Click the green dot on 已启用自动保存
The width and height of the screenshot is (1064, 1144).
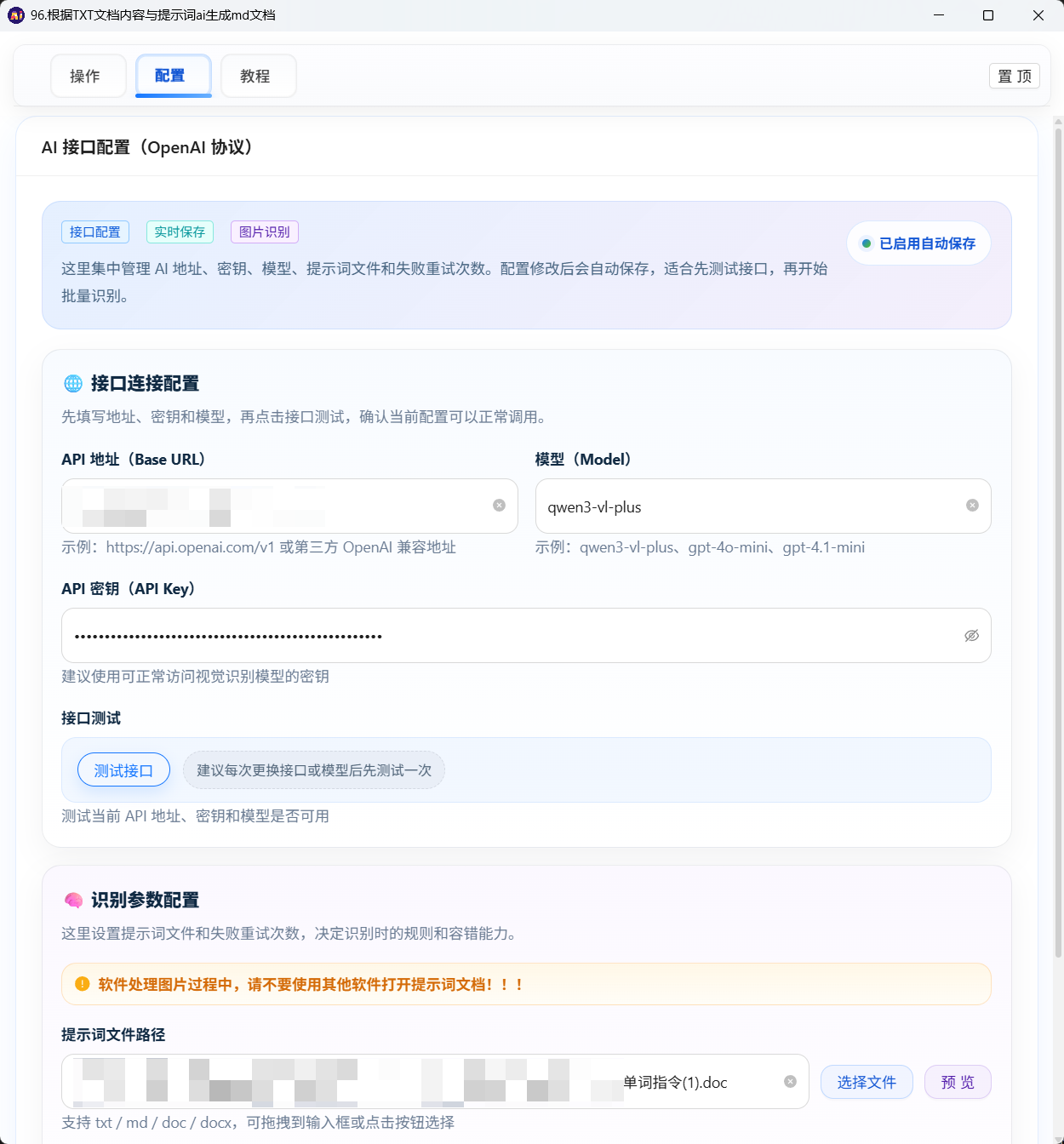point(867,243)
